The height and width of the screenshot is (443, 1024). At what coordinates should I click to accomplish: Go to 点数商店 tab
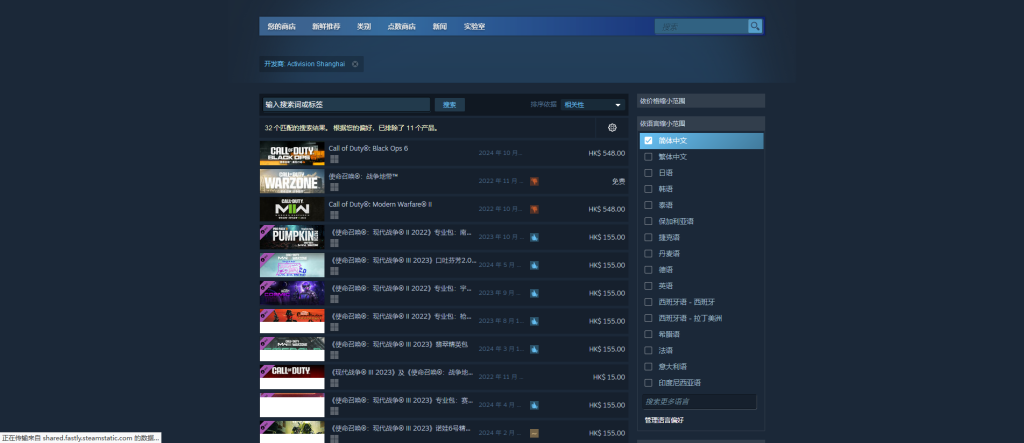[x=401, y=27]
